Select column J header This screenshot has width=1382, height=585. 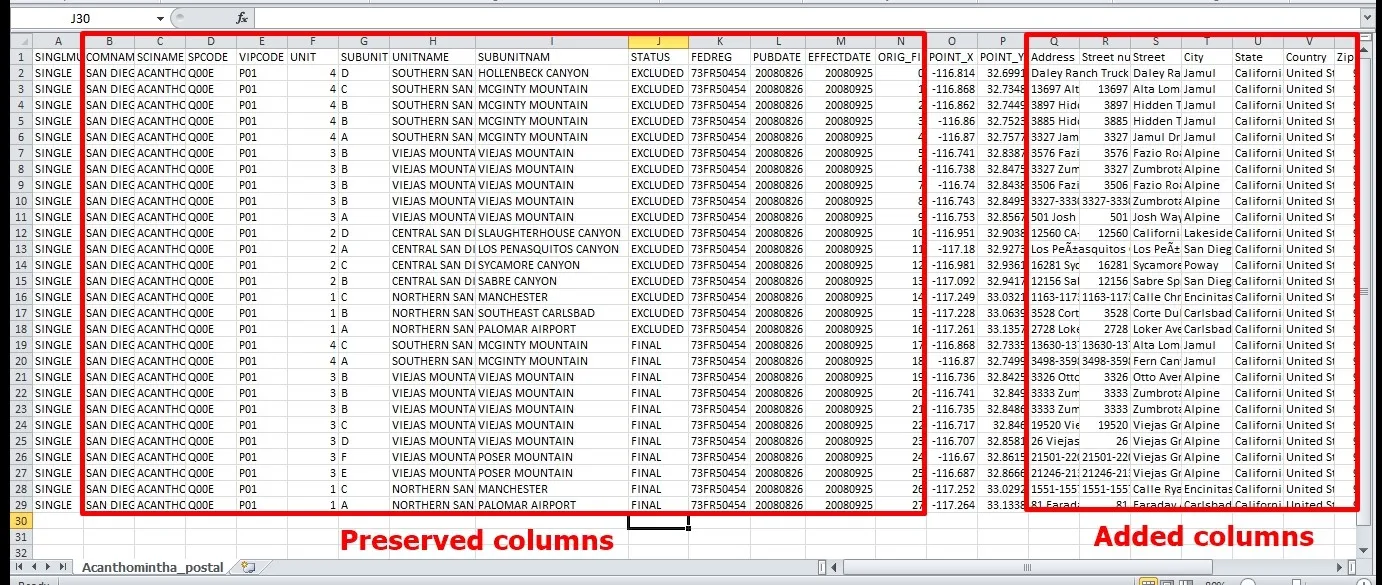tap(658, 41)
